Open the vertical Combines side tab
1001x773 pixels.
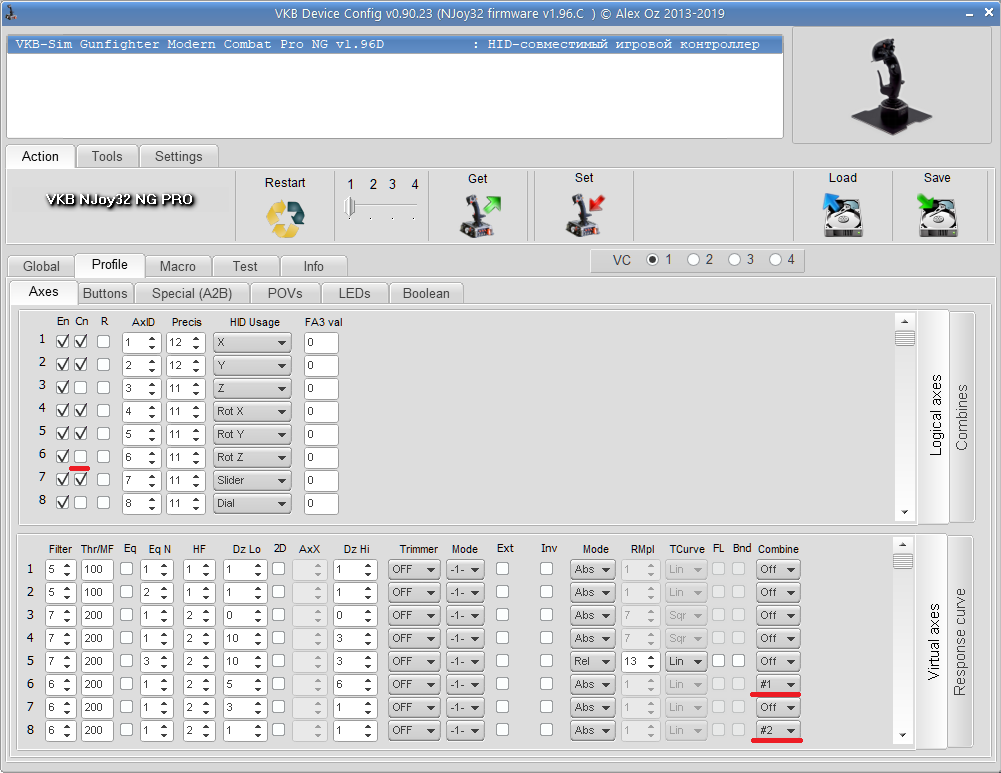point(961,417)
